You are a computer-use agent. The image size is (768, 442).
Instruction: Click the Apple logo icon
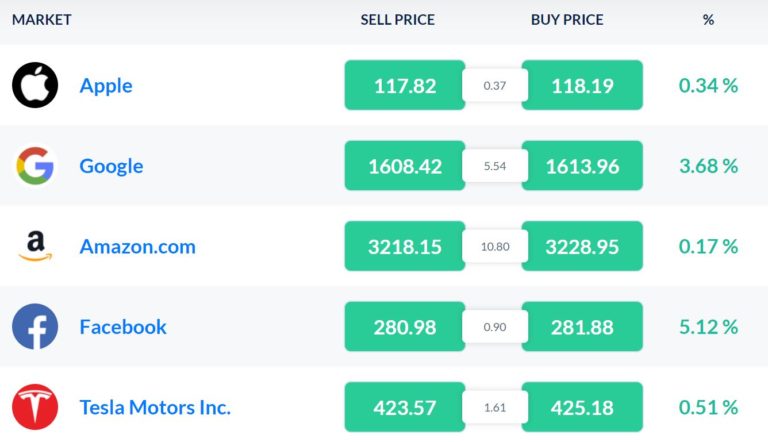point(35,85)
